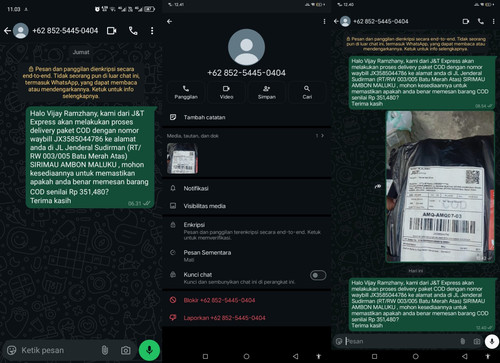The width and height of the screenshot is (500, 363).
Task: Tap the contact number heading on info screen
Action: (246, 73)
